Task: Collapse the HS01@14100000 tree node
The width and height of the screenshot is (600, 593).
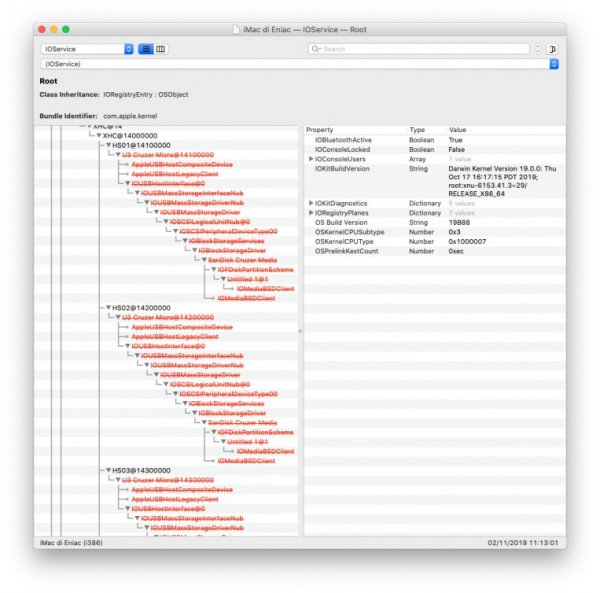Action: 108,145
